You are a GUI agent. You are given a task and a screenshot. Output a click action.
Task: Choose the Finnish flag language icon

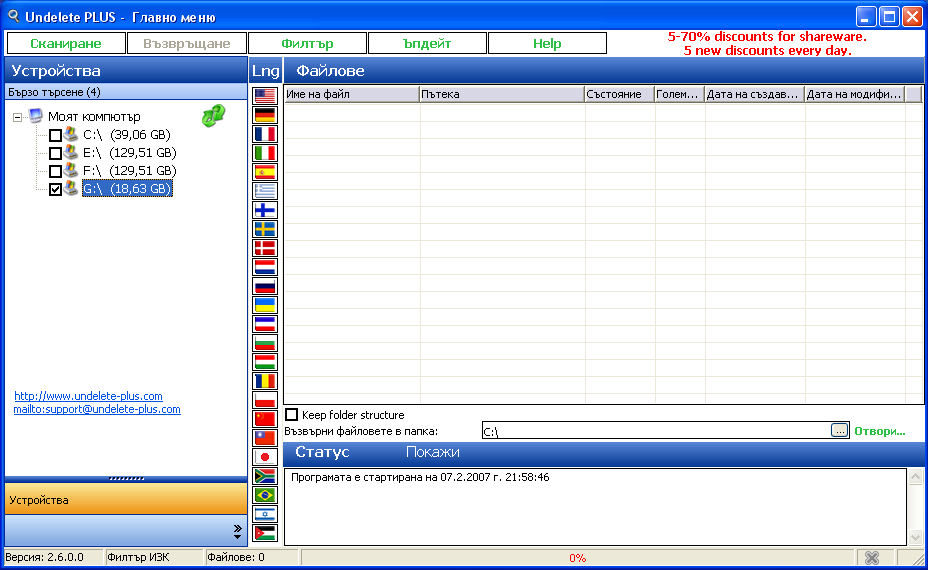click(x=265, y=210)
